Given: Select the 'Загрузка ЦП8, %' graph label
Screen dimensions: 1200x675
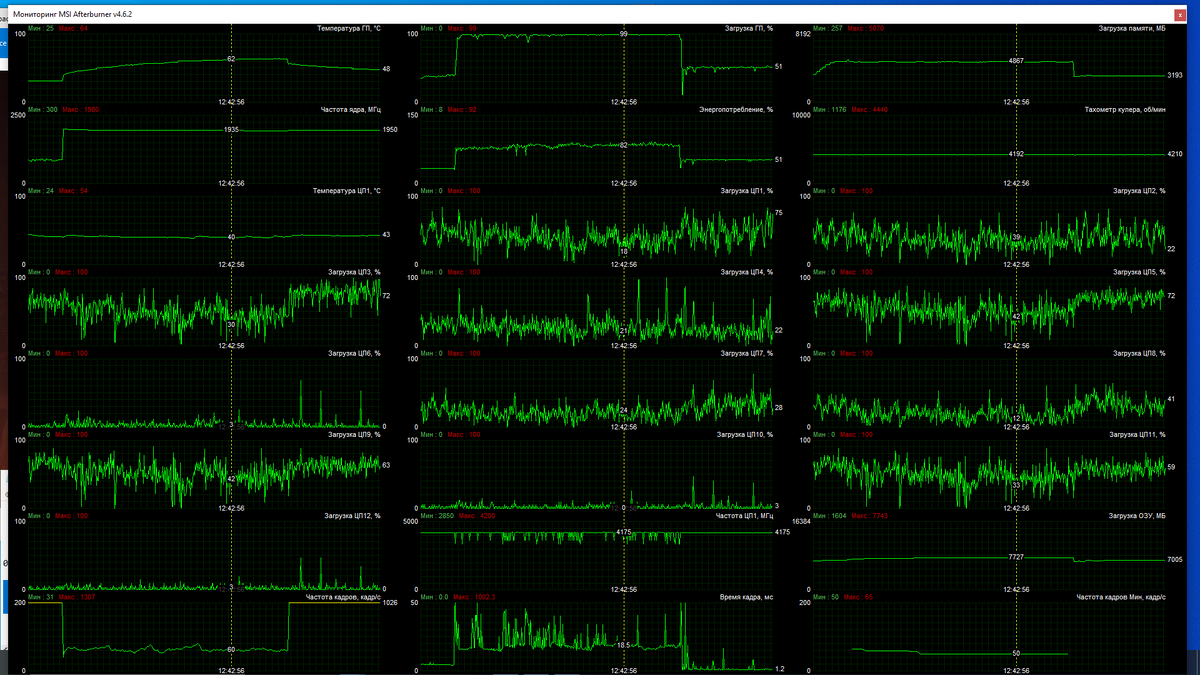Looking at the screenshot, I should 1139,353.
